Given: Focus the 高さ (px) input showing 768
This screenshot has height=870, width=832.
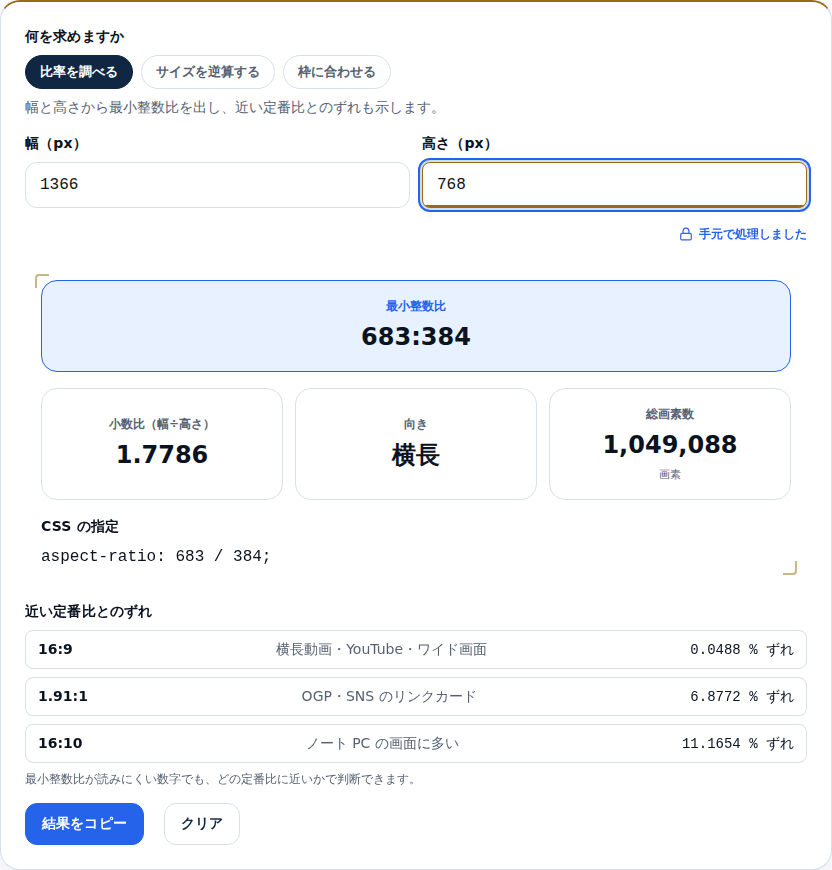Looking at the screenshot, I should (x=615, y=185).
